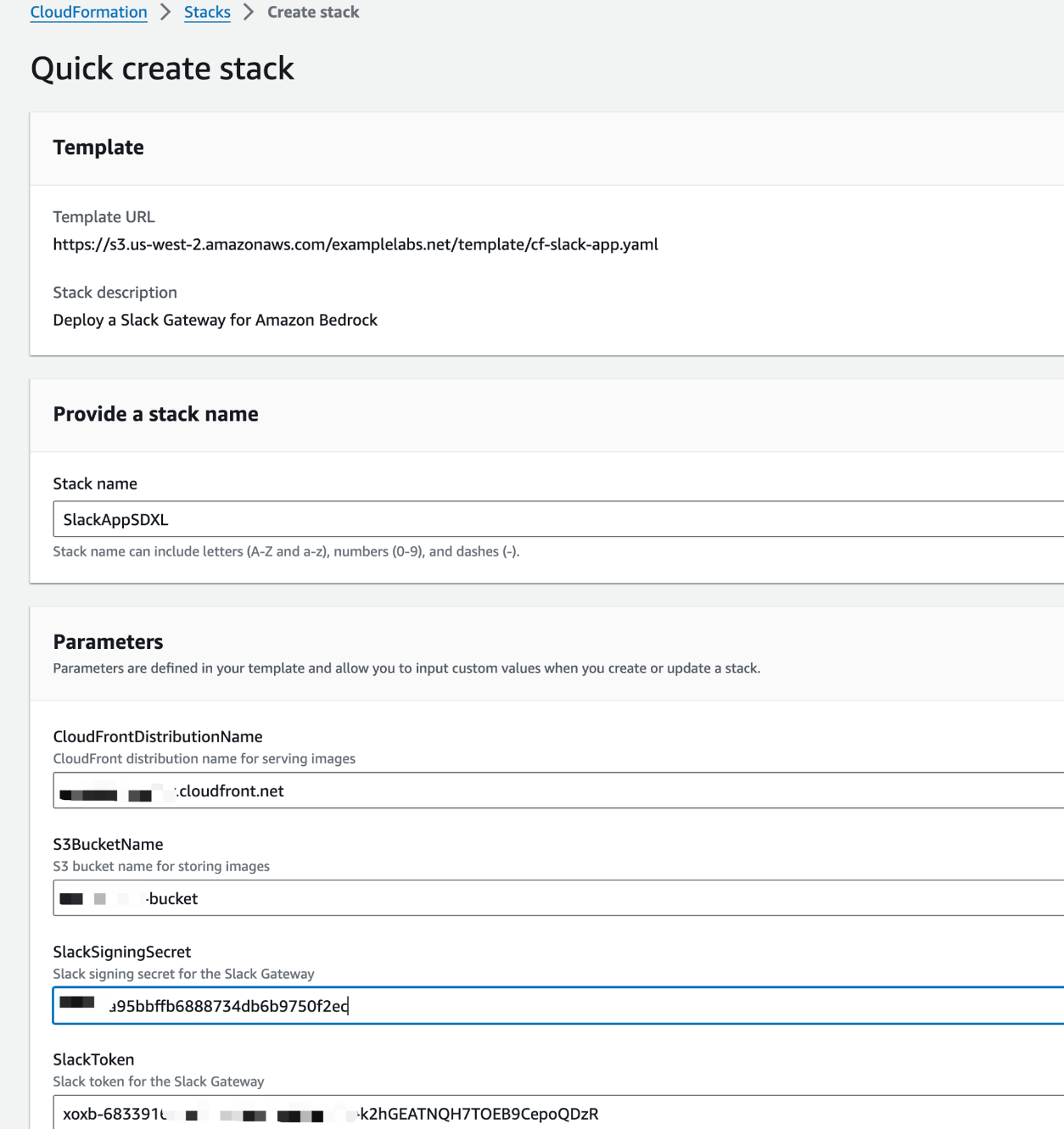The width and height of the screenshot is (1064, 1129).
Task: Click the SlackSigningSecret input field
Action: click(x=558, y=1006)
